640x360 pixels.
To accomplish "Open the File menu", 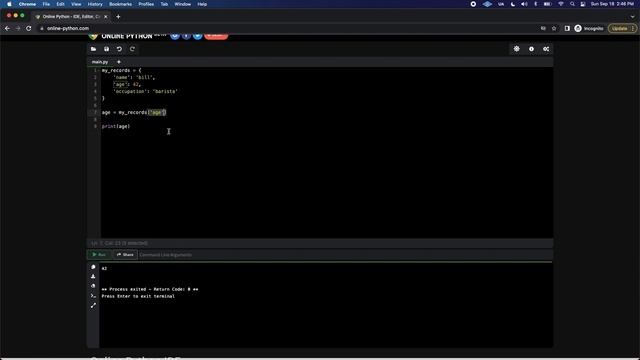I will (46, 4).
